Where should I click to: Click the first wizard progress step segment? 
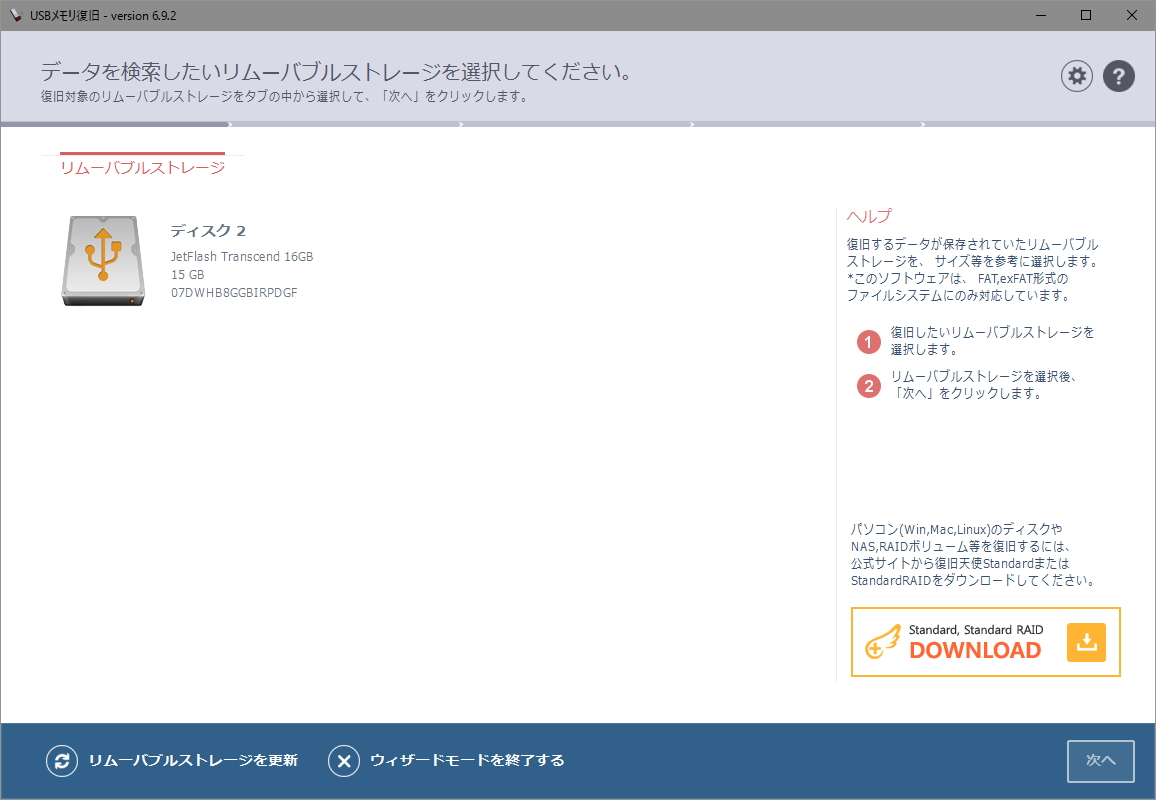point(115,125)
